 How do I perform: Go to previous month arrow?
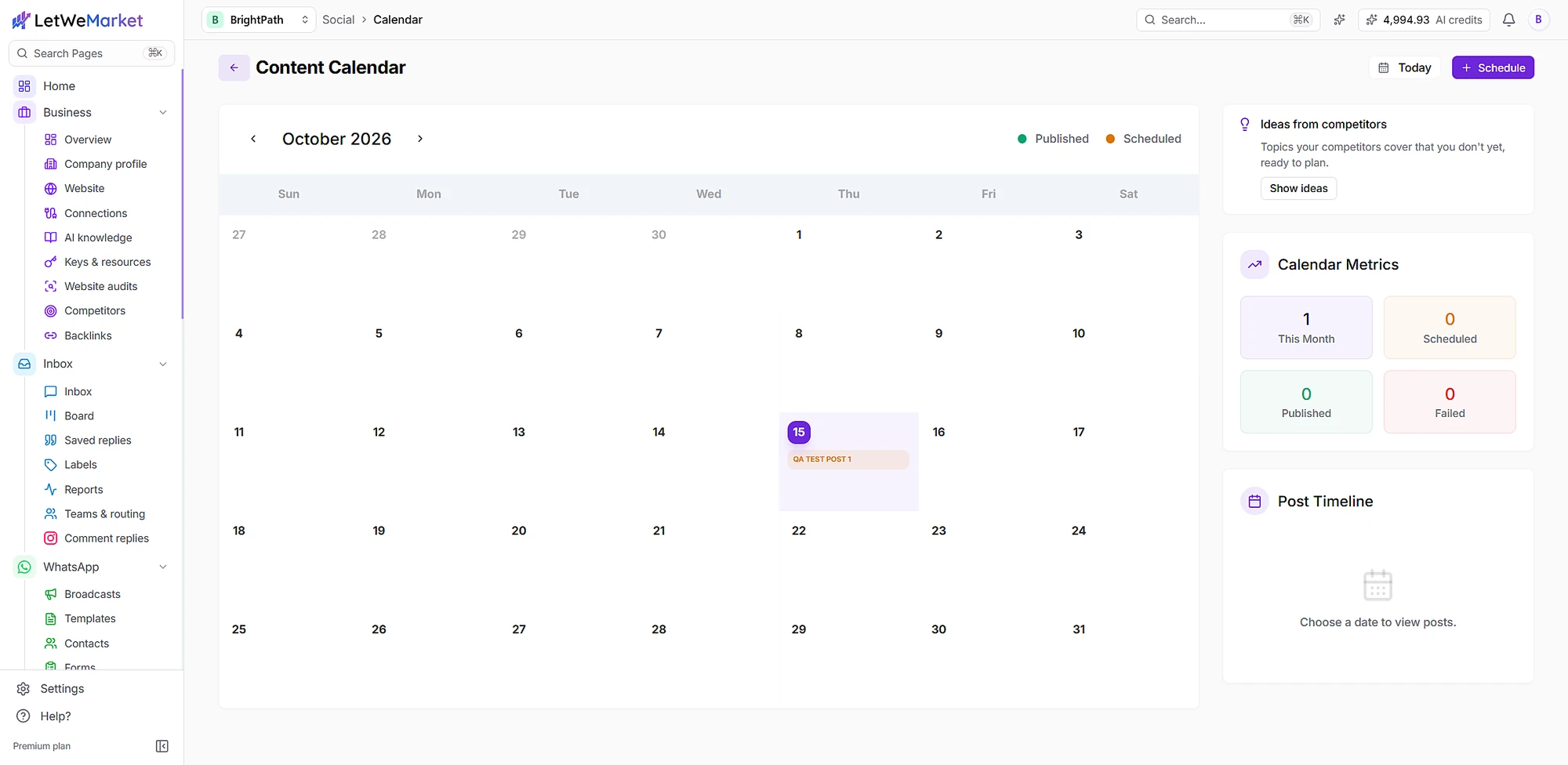pos(253,139)
